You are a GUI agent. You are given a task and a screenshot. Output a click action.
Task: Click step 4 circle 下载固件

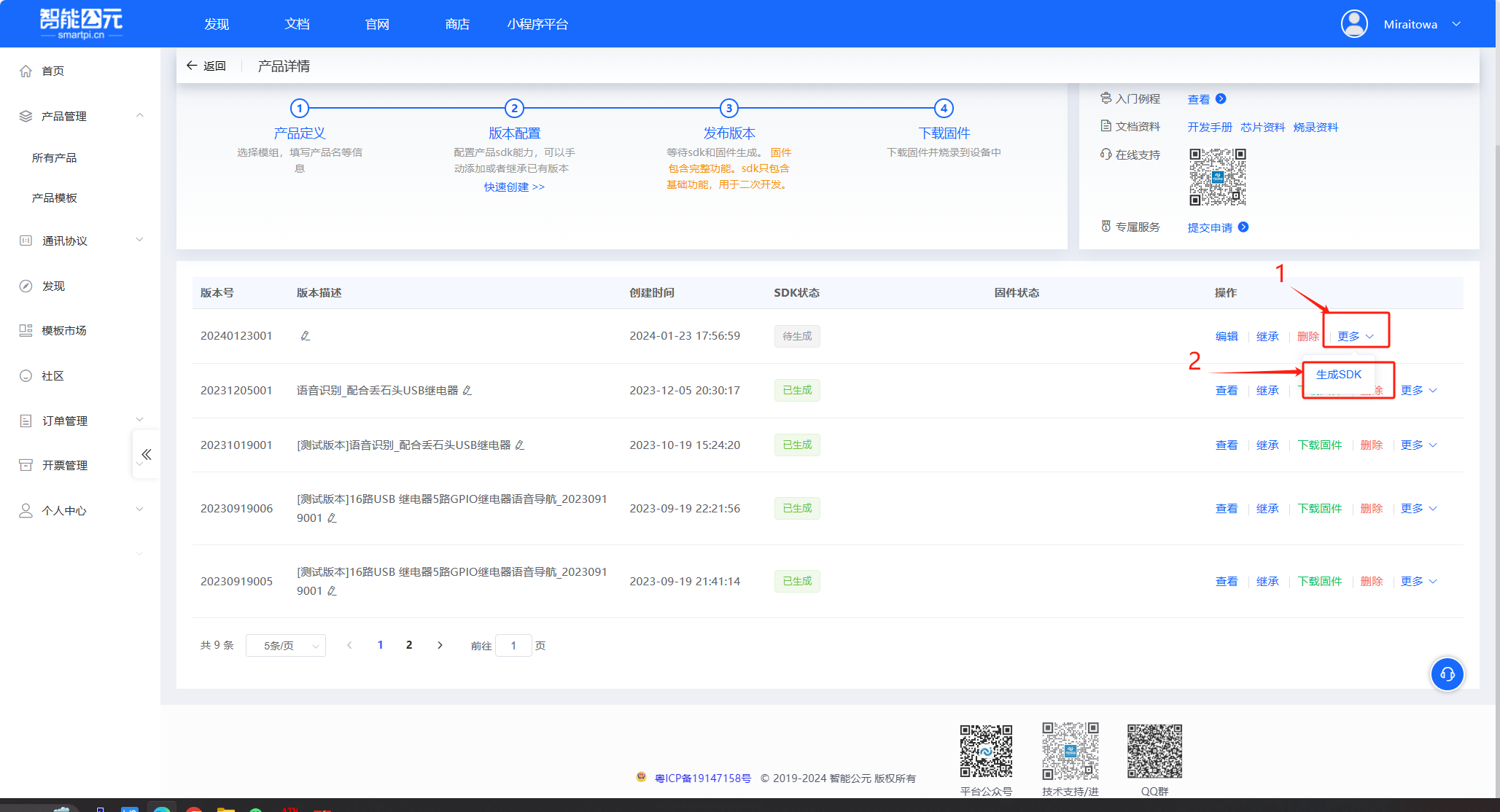pos(944,108)
